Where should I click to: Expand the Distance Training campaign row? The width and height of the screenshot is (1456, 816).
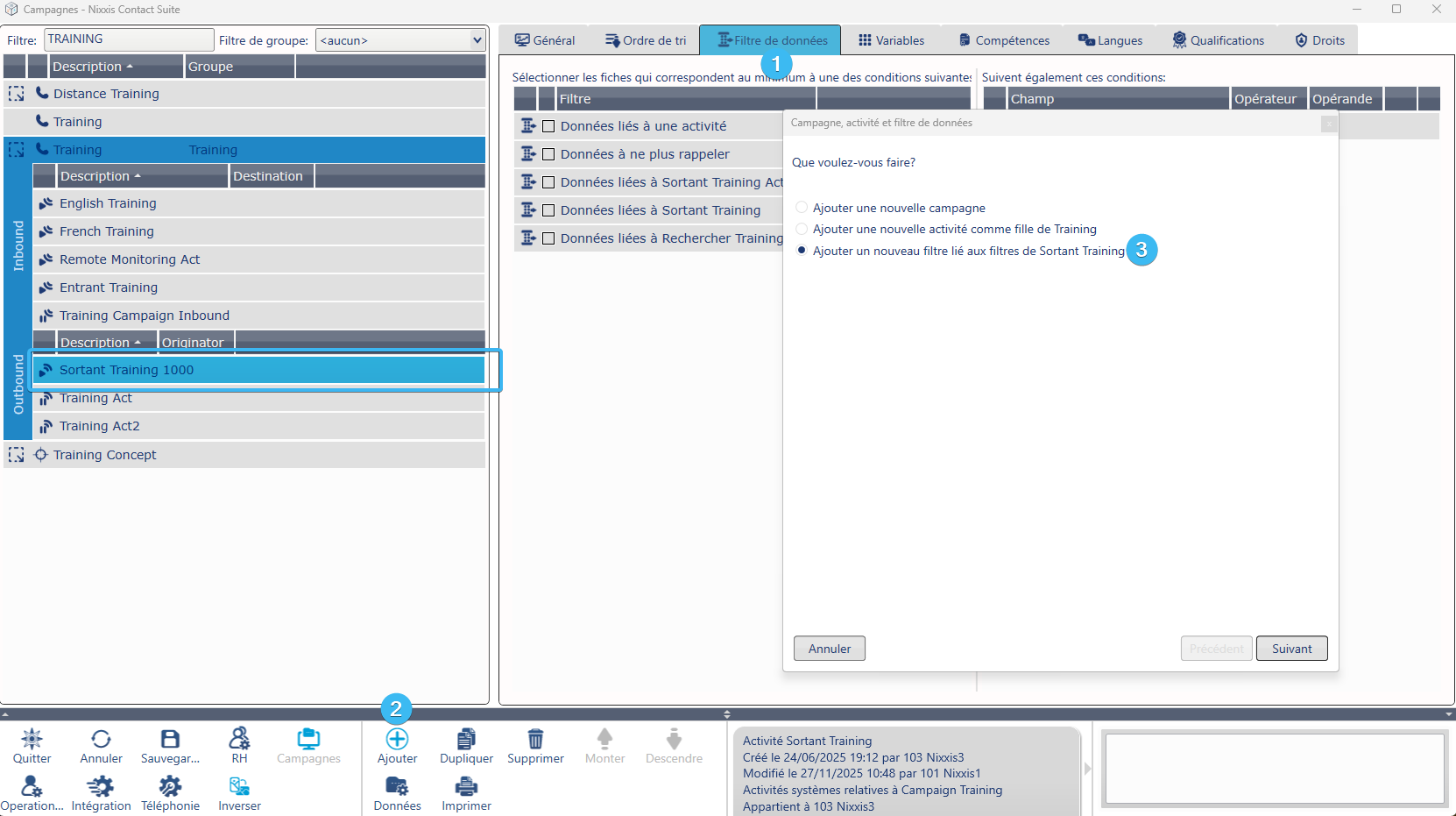tap(16, 94)
